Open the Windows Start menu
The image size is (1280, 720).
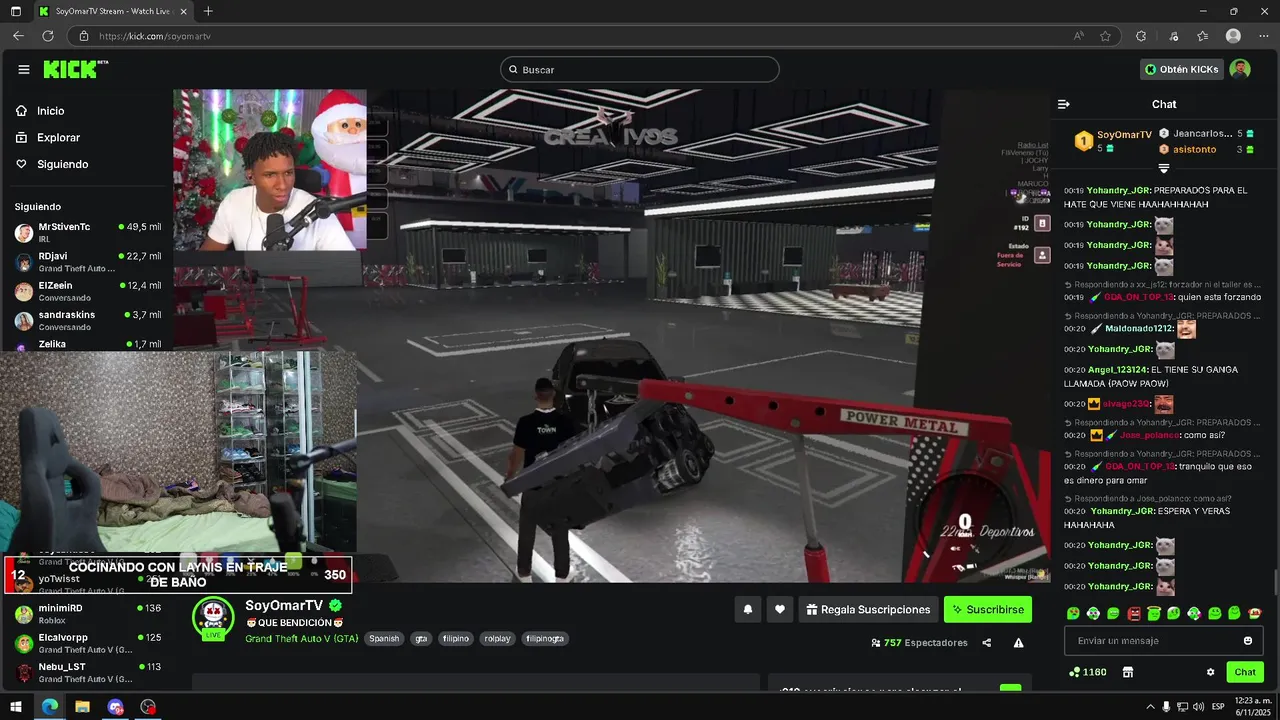[16, 707]
